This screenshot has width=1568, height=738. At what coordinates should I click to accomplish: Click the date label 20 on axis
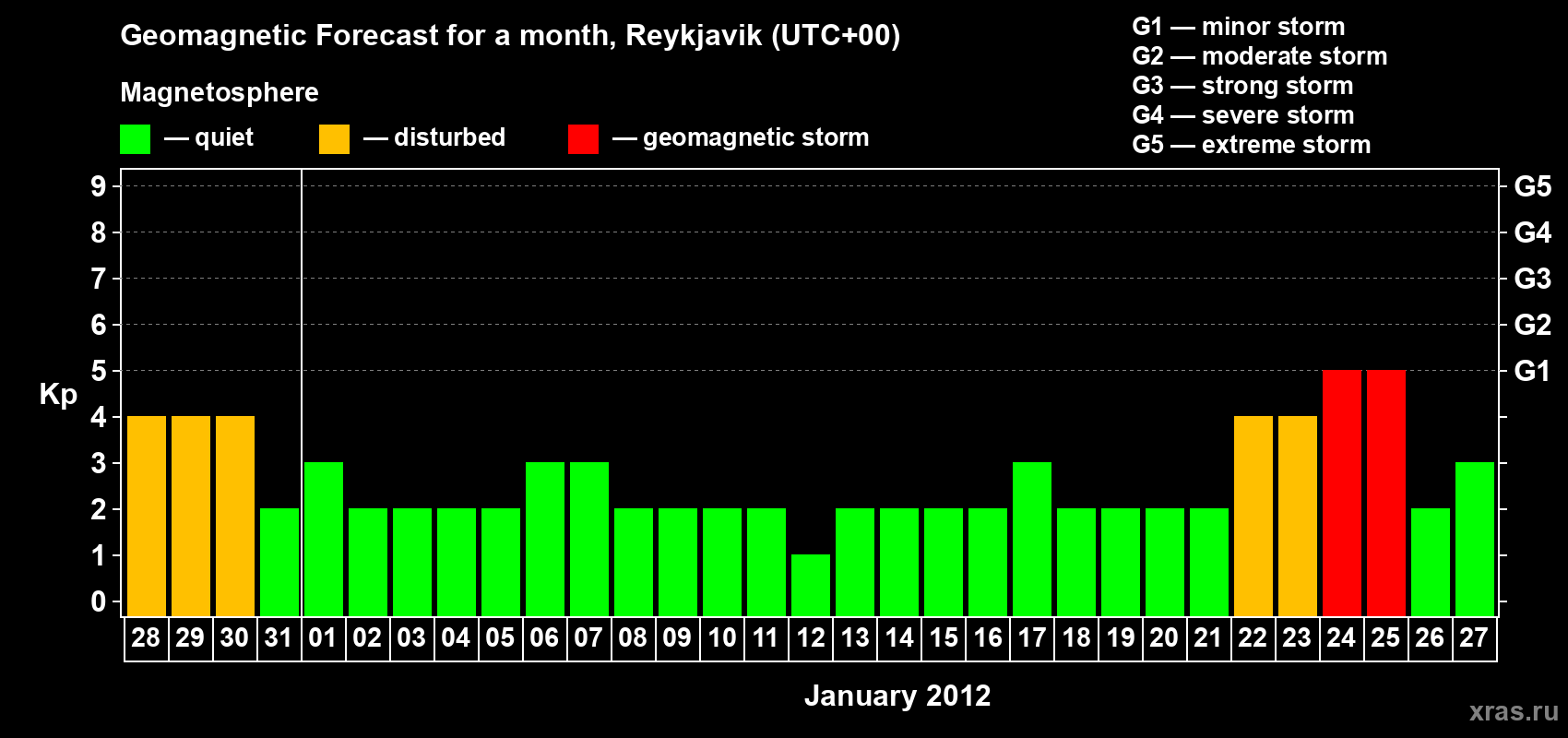click(1164, 637)
